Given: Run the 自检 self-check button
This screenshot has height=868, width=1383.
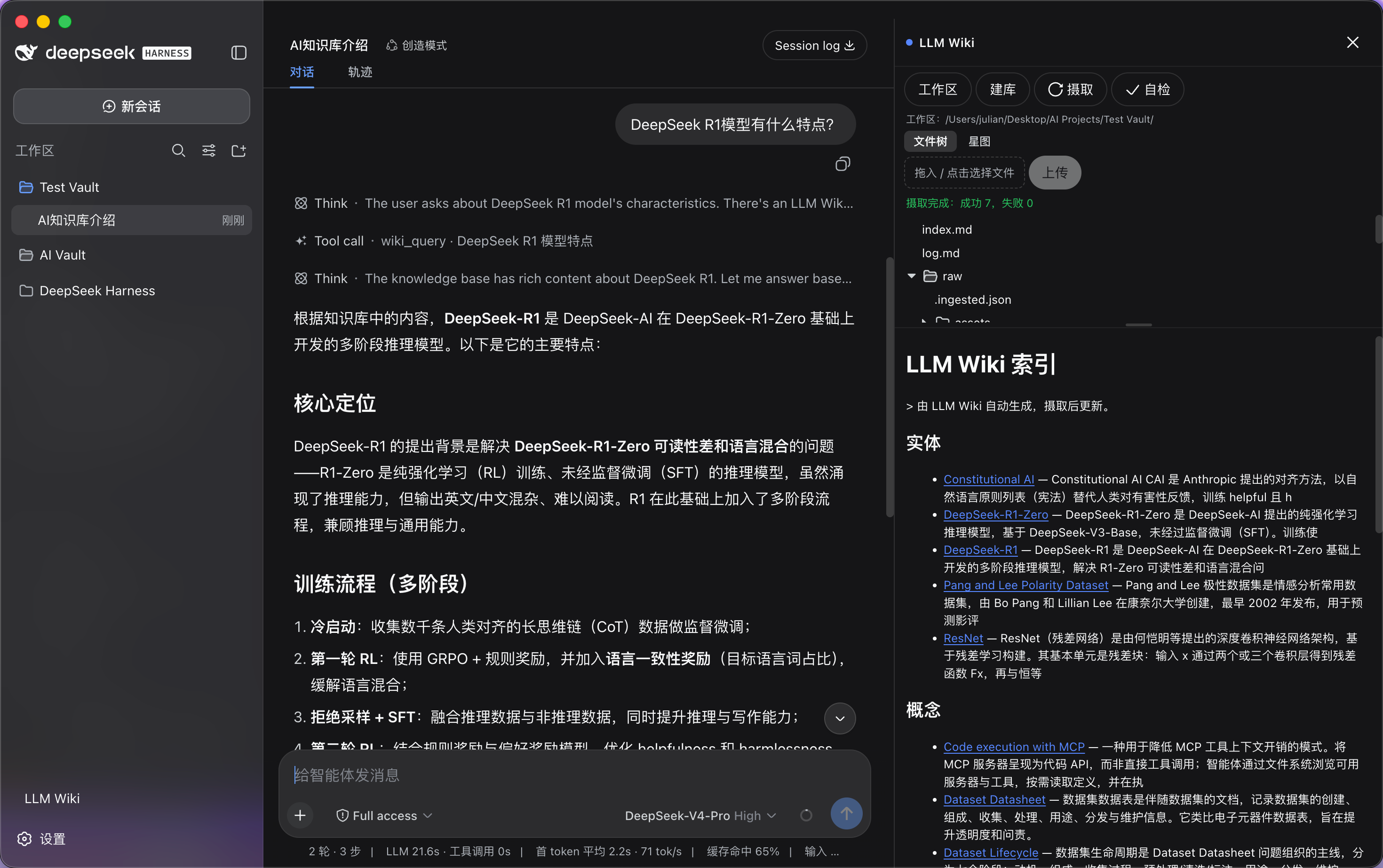Looking at the screenshot, I should pos(1147,89).
